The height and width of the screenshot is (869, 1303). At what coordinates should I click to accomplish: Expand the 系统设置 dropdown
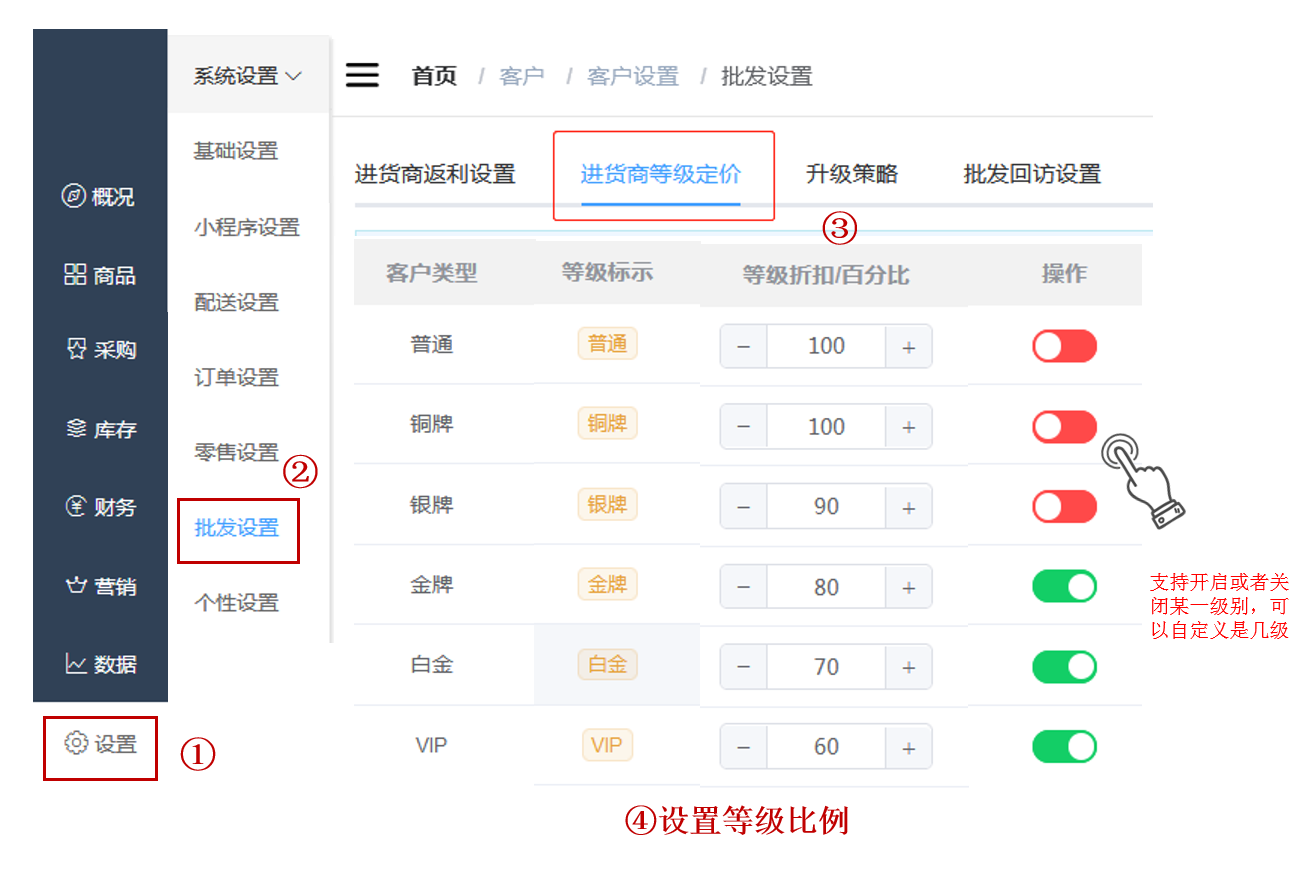coord(248,76)
